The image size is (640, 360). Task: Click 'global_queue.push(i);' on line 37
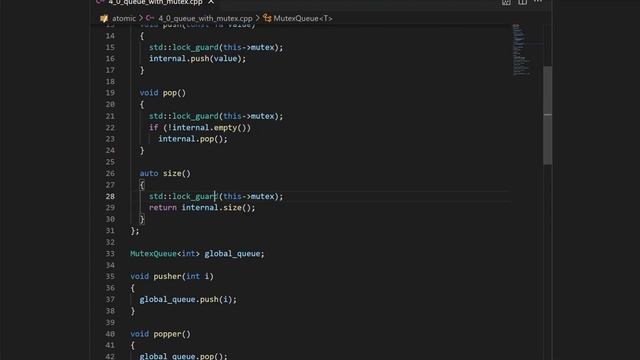pos(188,300)
